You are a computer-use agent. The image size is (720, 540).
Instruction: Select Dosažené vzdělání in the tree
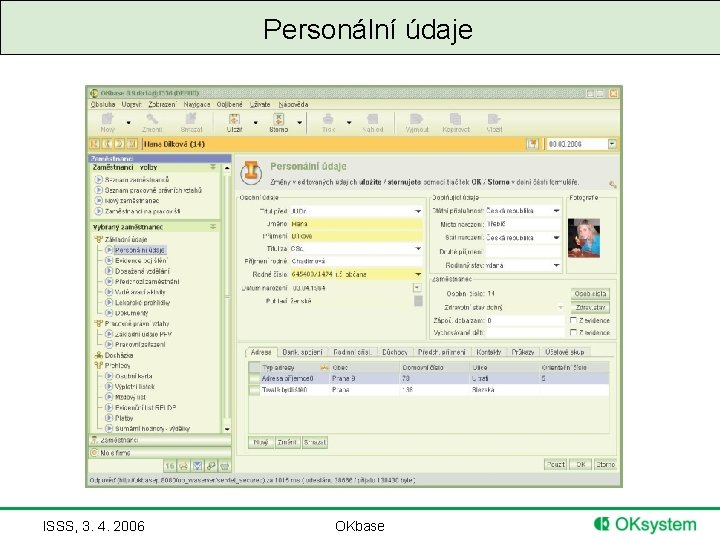tap(142, 271)
